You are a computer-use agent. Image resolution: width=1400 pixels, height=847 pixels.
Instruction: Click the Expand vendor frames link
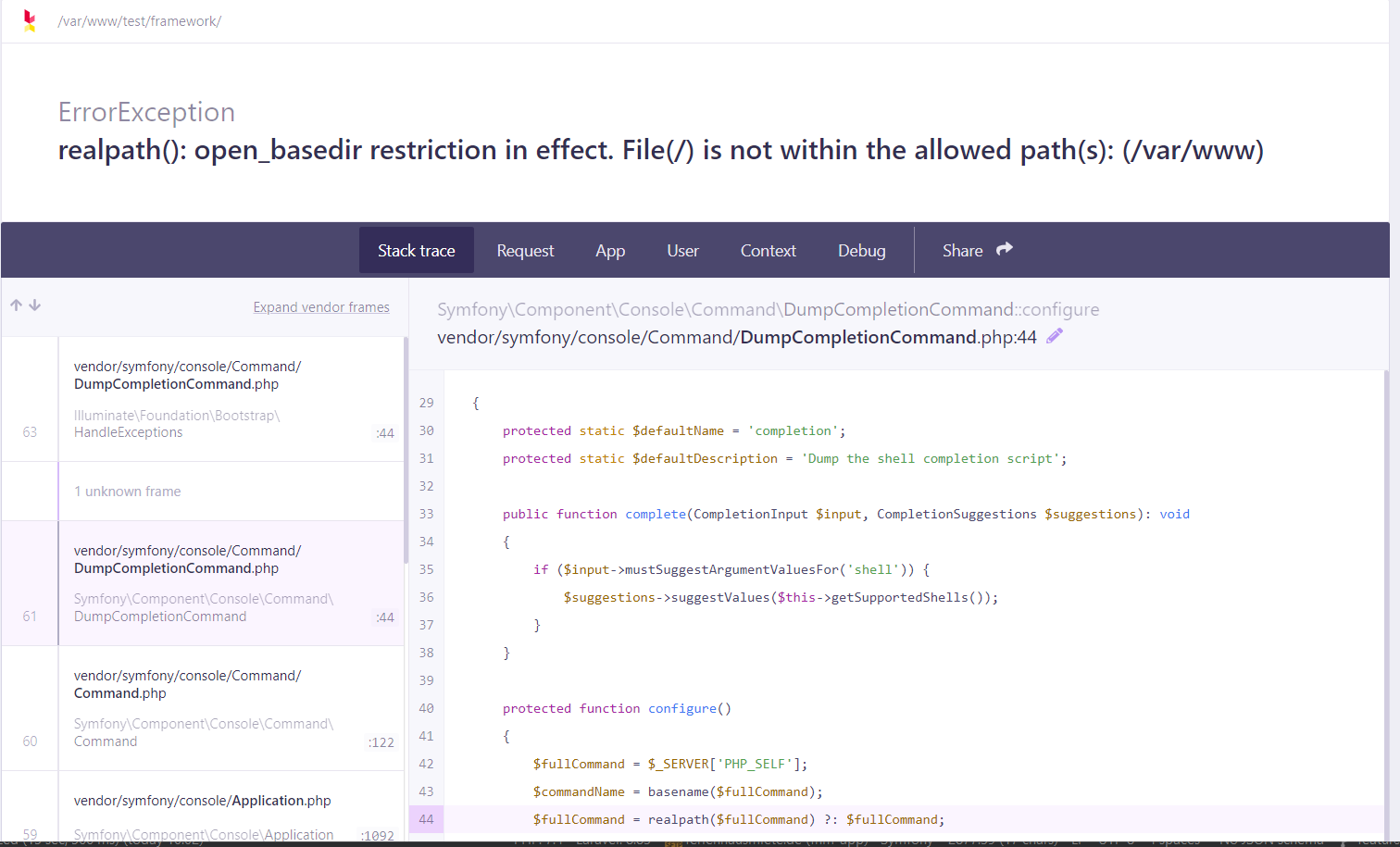point(321,307)
